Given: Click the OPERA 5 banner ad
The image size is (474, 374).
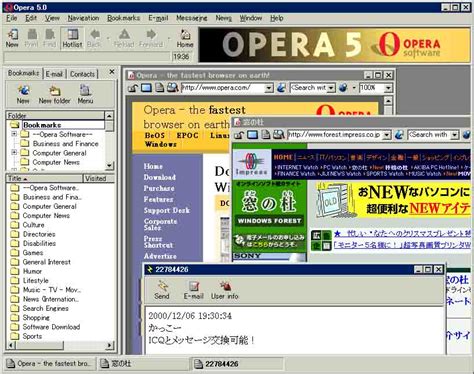Looking at the screenshot, I should pos(334,45).
